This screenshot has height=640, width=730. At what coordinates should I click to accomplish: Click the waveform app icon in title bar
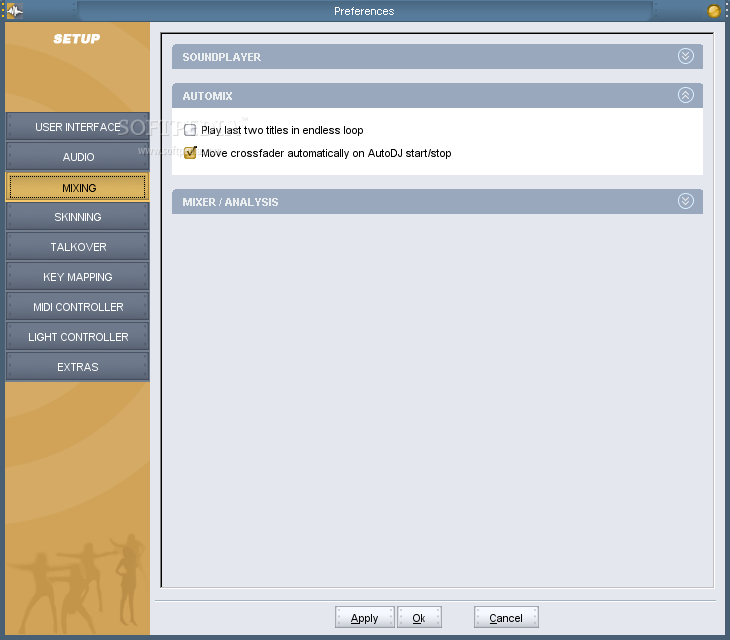point(14,11)
